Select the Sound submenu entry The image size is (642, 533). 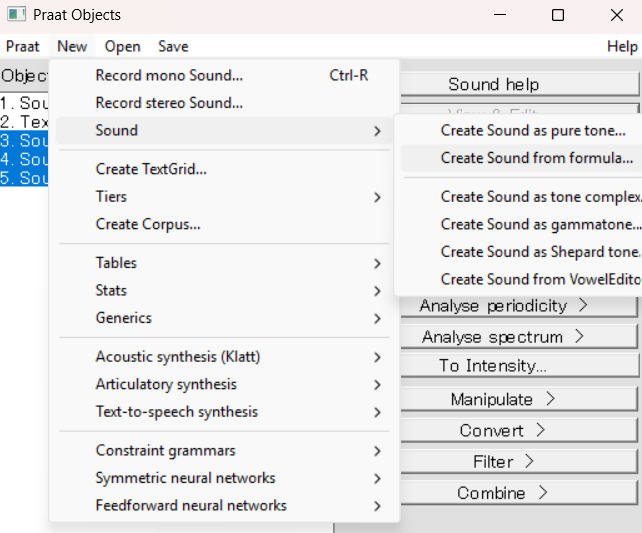point(224,130)
